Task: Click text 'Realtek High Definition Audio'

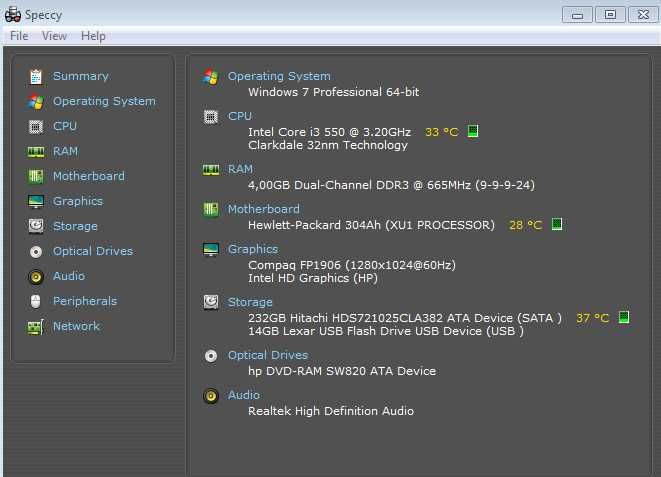Action: tap(331, 411)
